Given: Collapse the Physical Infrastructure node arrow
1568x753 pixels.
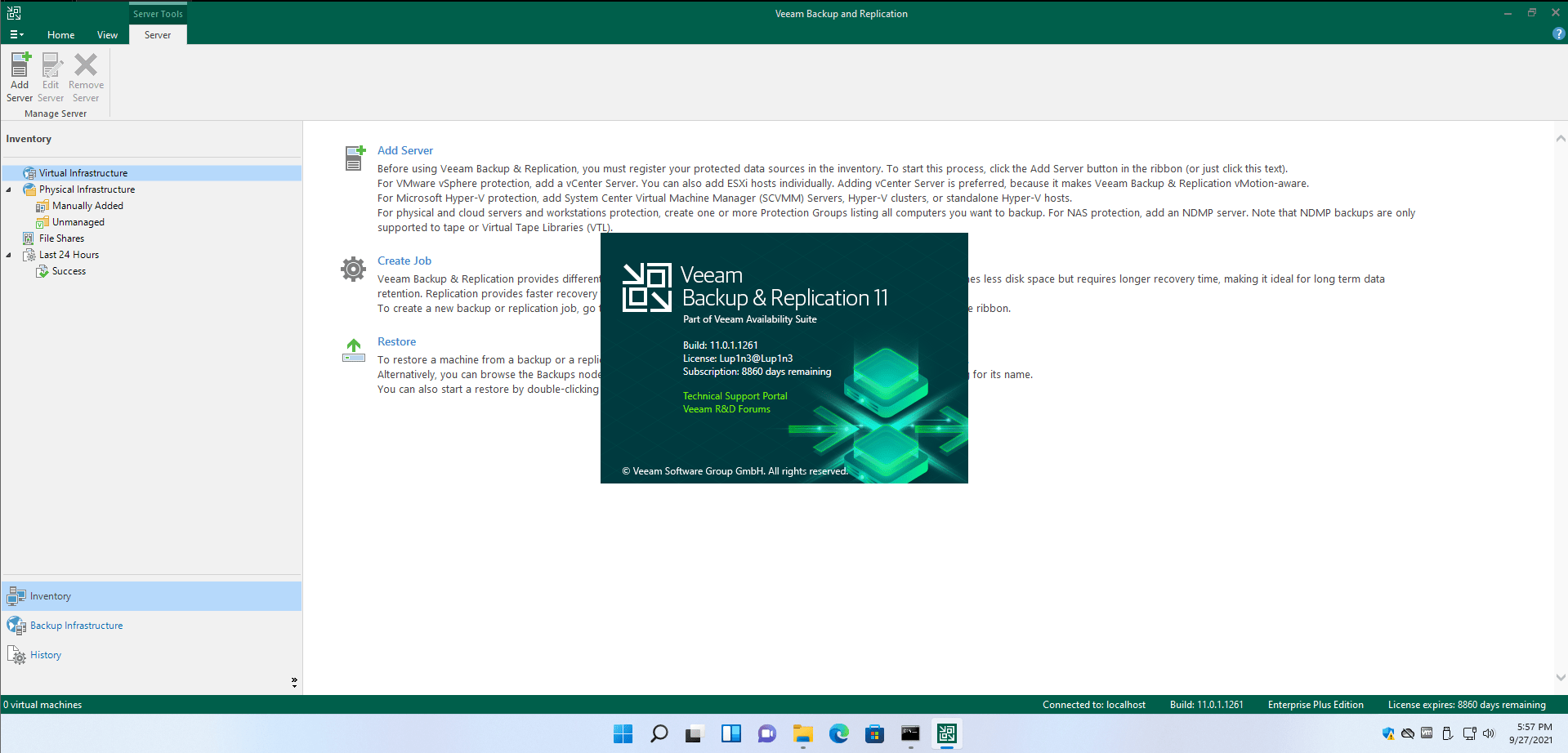Looking at the screenshot, I should tap(9, 189).
